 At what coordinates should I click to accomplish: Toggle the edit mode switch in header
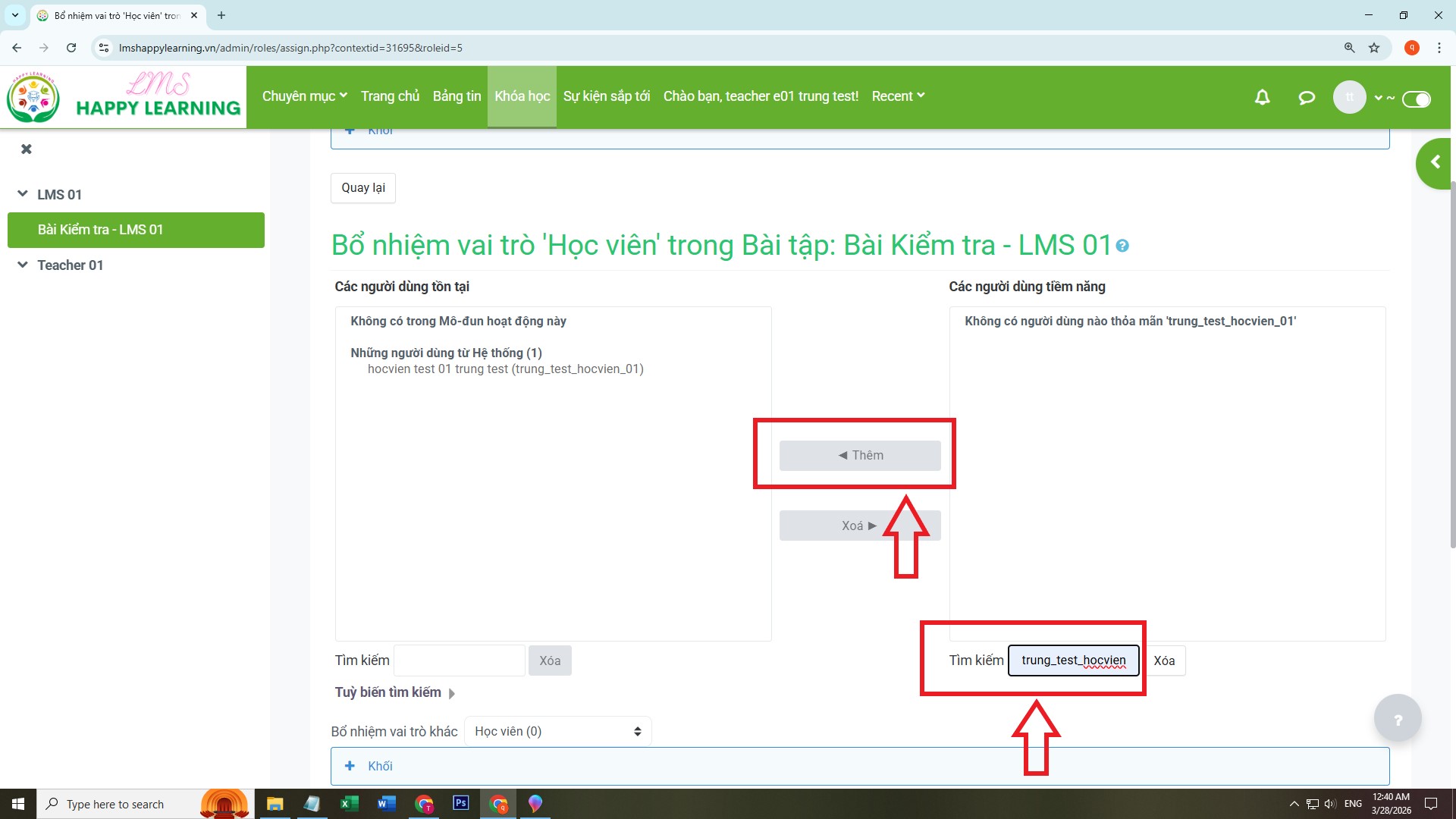coord(1416,99)
